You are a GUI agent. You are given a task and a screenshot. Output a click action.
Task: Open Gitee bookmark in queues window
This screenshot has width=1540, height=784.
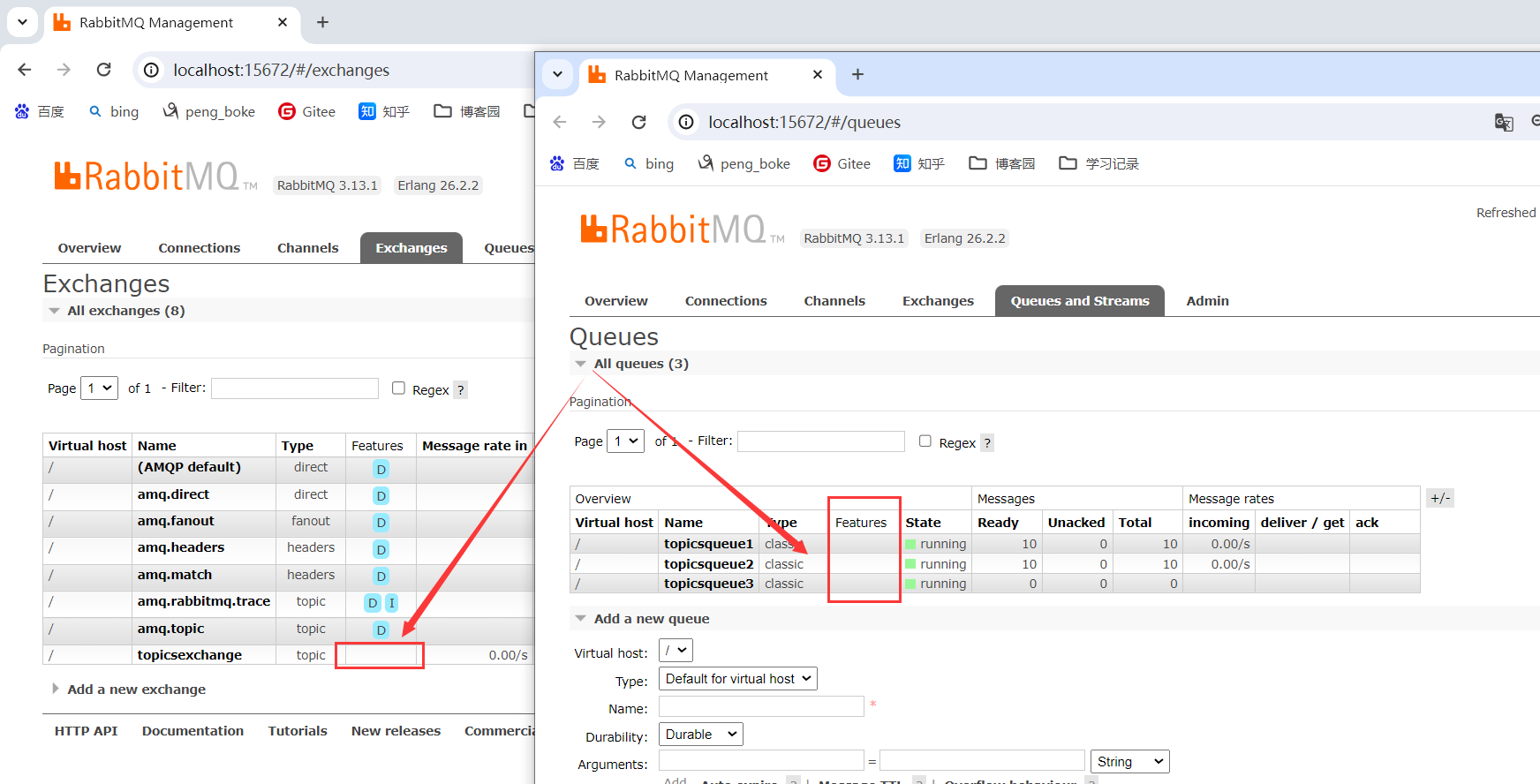pos(842,163)
